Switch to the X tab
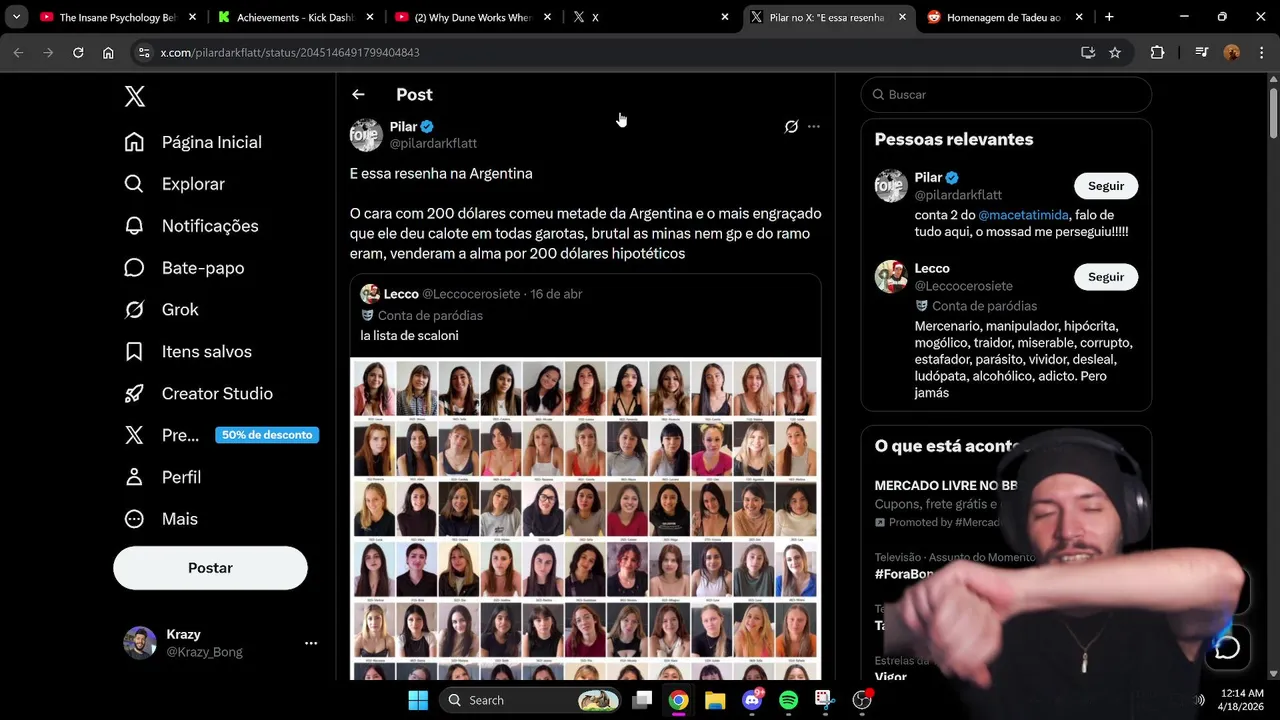Image resolution: width=1280 pixels, height=720 pixels. point(652,17)
